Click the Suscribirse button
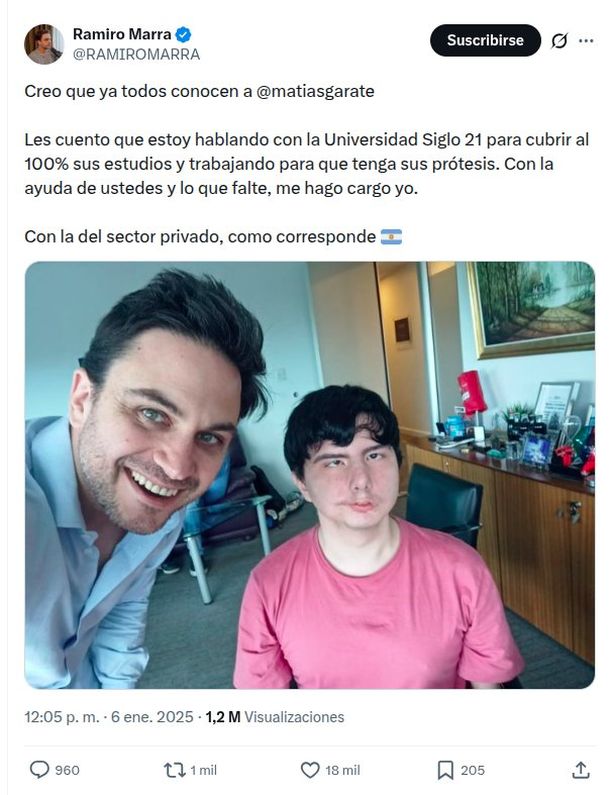610x795 pixels. coord(485,40)
